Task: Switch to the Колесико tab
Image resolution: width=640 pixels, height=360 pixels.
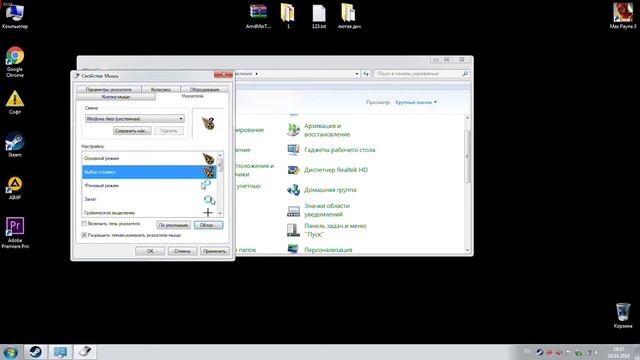Action: pos(161,89)
